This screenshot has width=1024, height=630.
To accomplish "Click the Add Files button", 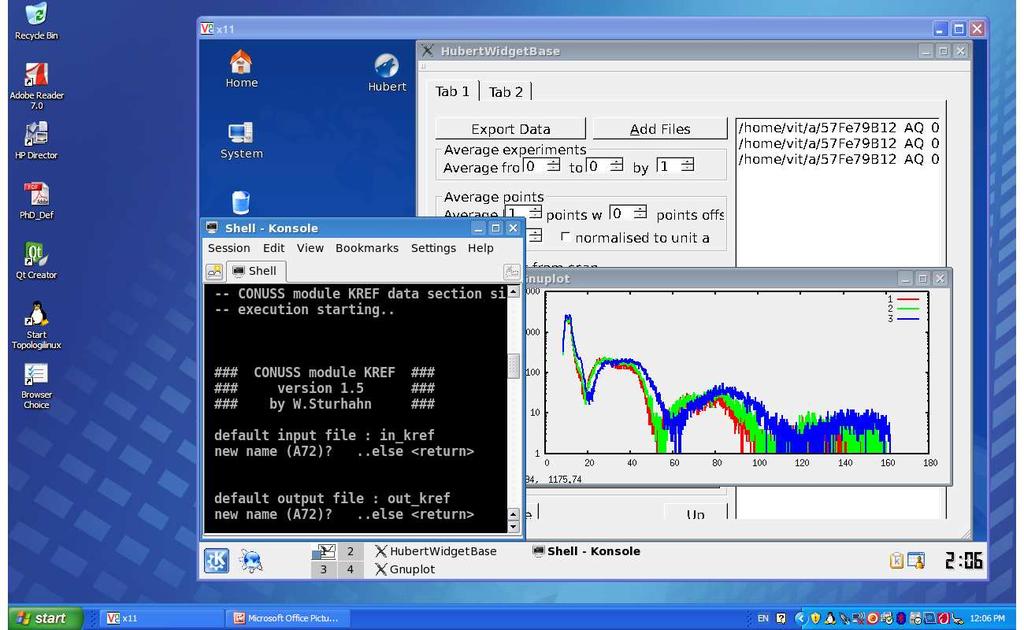I will (x=660, y=129).
